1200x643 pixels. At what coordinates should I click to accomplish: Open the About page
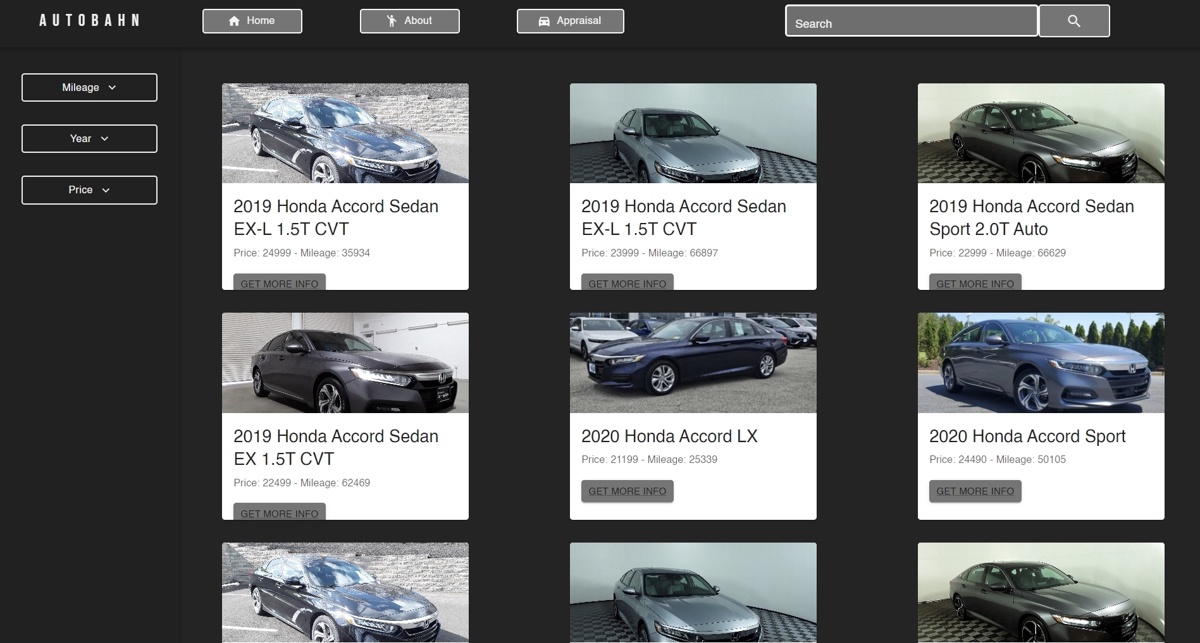click(x=410, y=21)
